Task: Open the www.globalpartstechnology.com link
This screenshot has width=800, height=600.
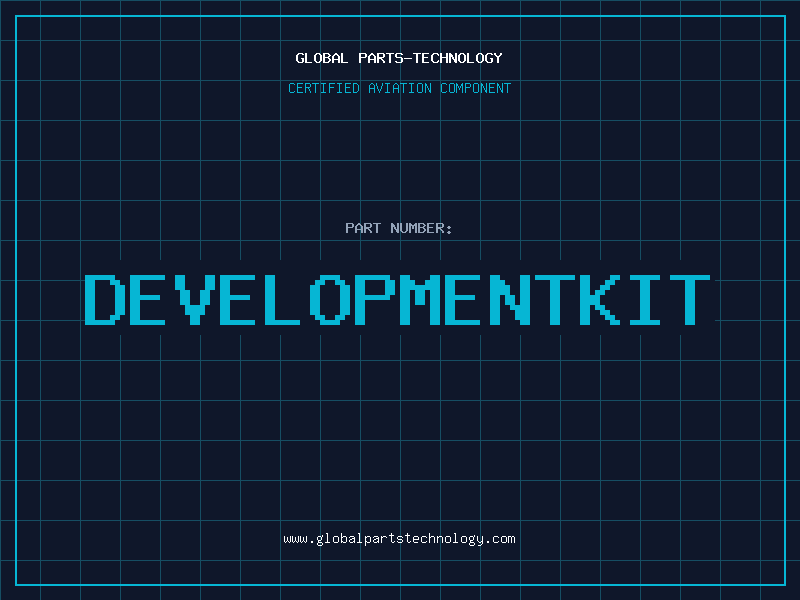Action: click(x=399, y=539)
